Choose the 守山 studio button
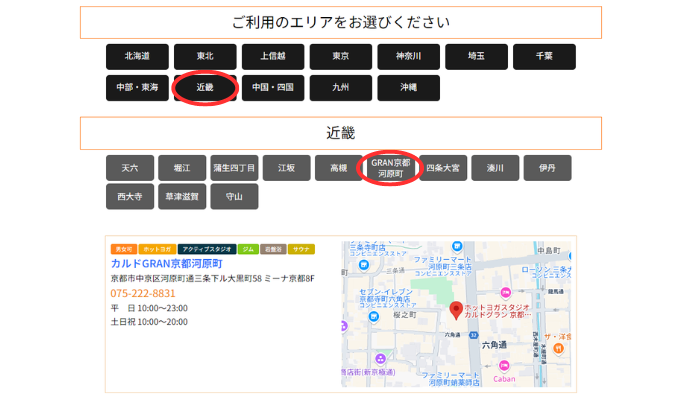 234,197
